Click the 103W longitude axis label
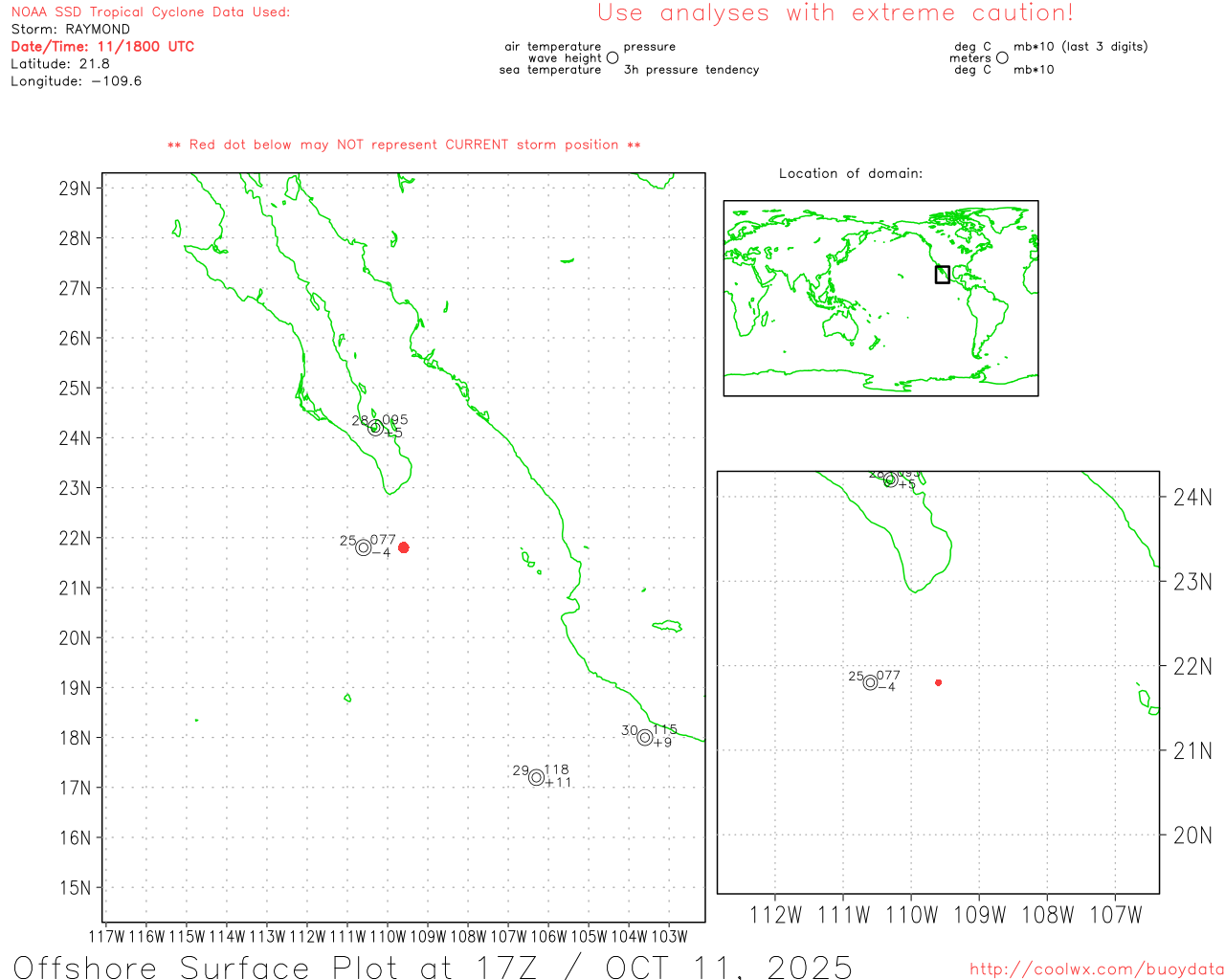This screenshot has width=1225, height=980. (x=669, y=937)
